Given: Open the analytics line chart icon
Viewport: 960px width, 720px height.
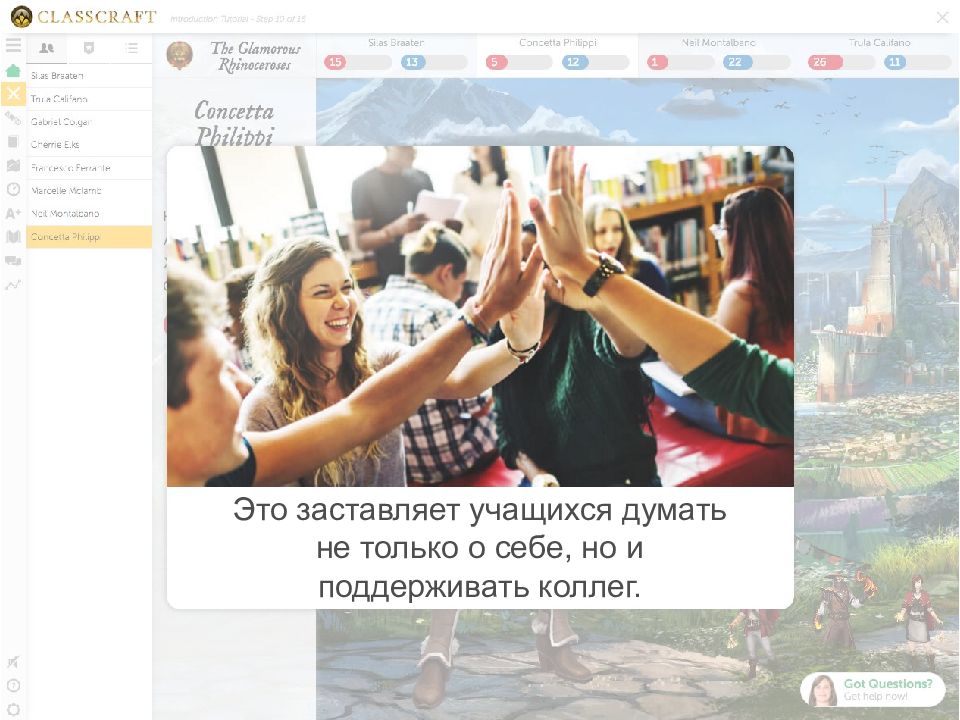Looking at the screenshot, I should coord(13,284).
